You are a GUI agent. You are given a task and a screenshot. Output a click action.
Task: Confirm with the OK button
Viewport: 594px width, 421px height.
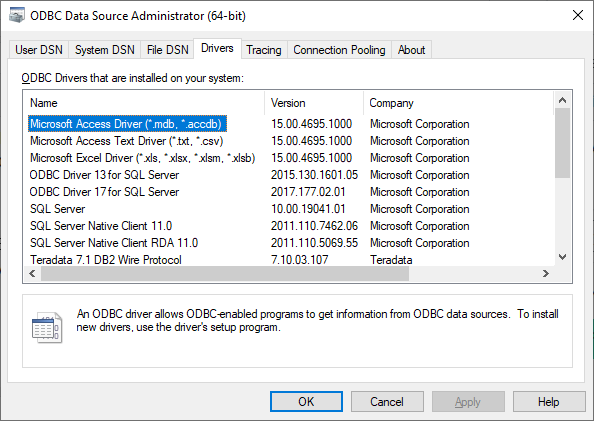click(x=306, y=402)
